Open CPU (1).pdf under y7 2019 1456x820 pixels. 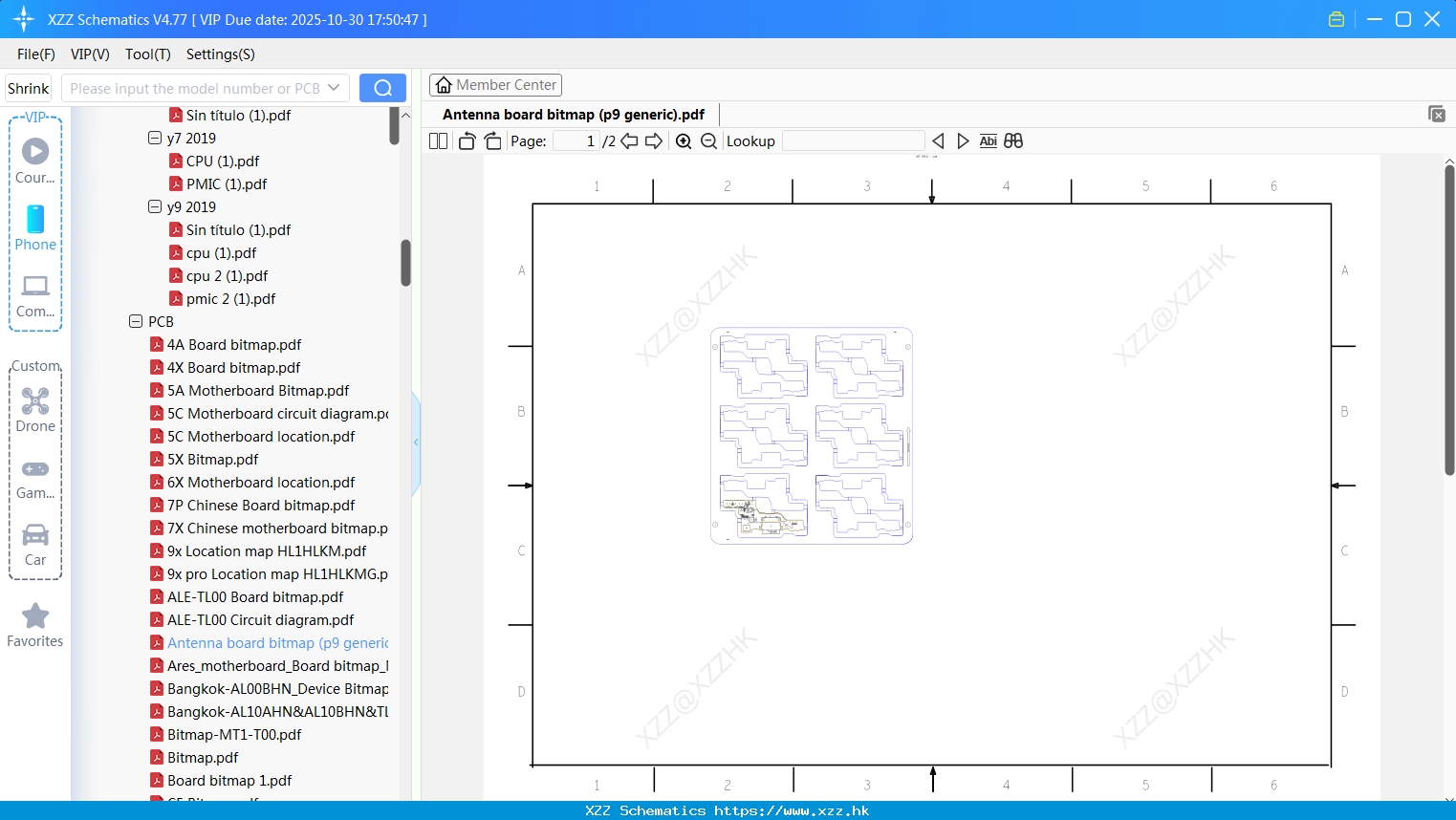(x=223, y=161)
